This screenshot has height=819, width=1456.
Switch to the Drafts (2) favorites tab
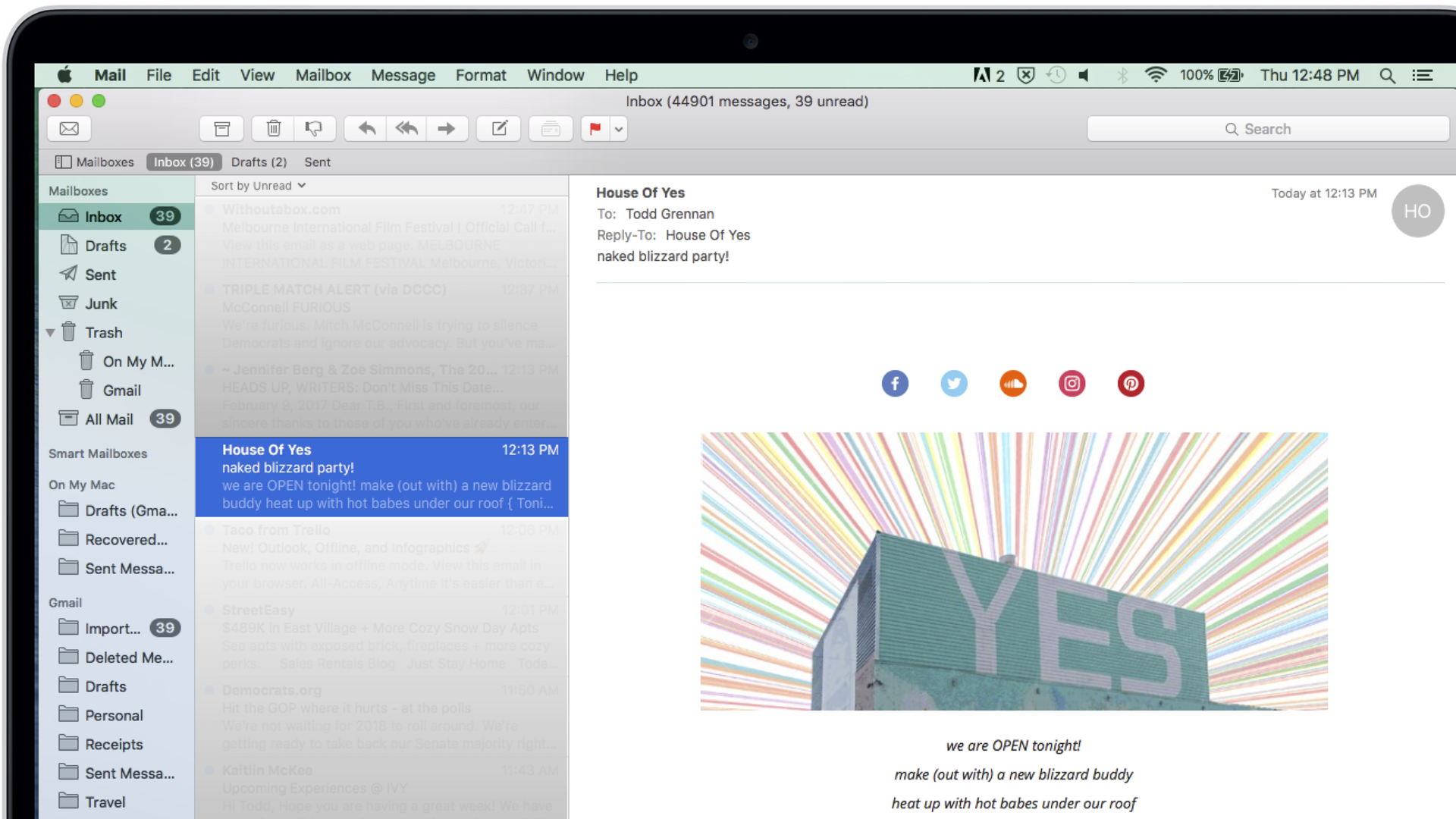point(259,162)
